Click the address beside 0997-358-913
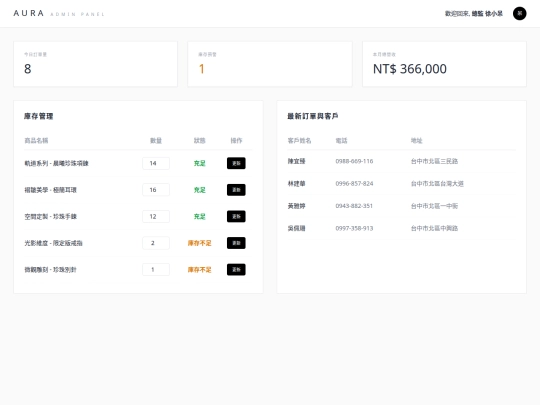The height and width of the screenshot is (405, 540). (x=434, y=228)
